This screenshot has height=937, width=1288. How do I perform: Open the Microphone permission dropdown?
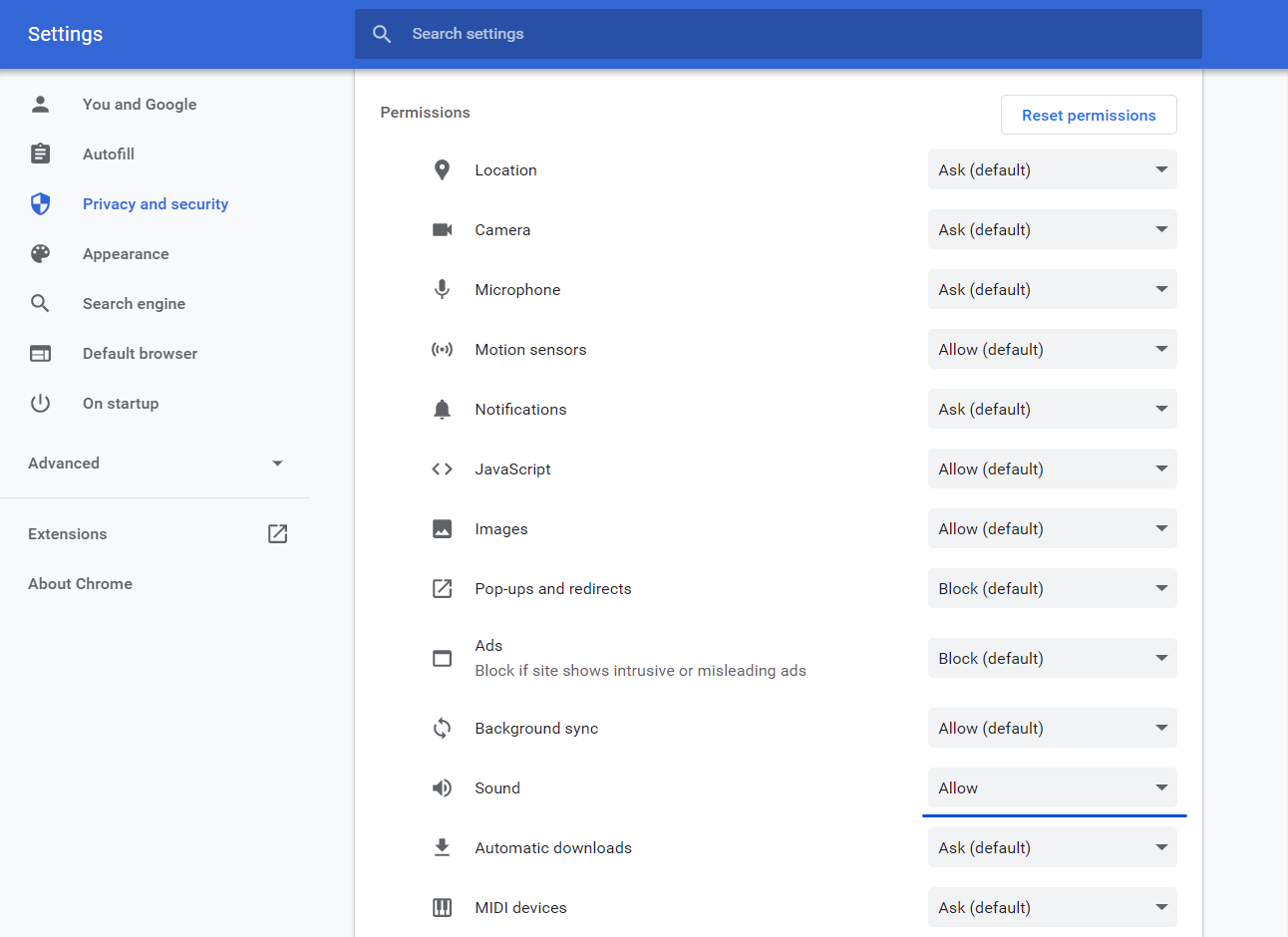(1052, 289)
